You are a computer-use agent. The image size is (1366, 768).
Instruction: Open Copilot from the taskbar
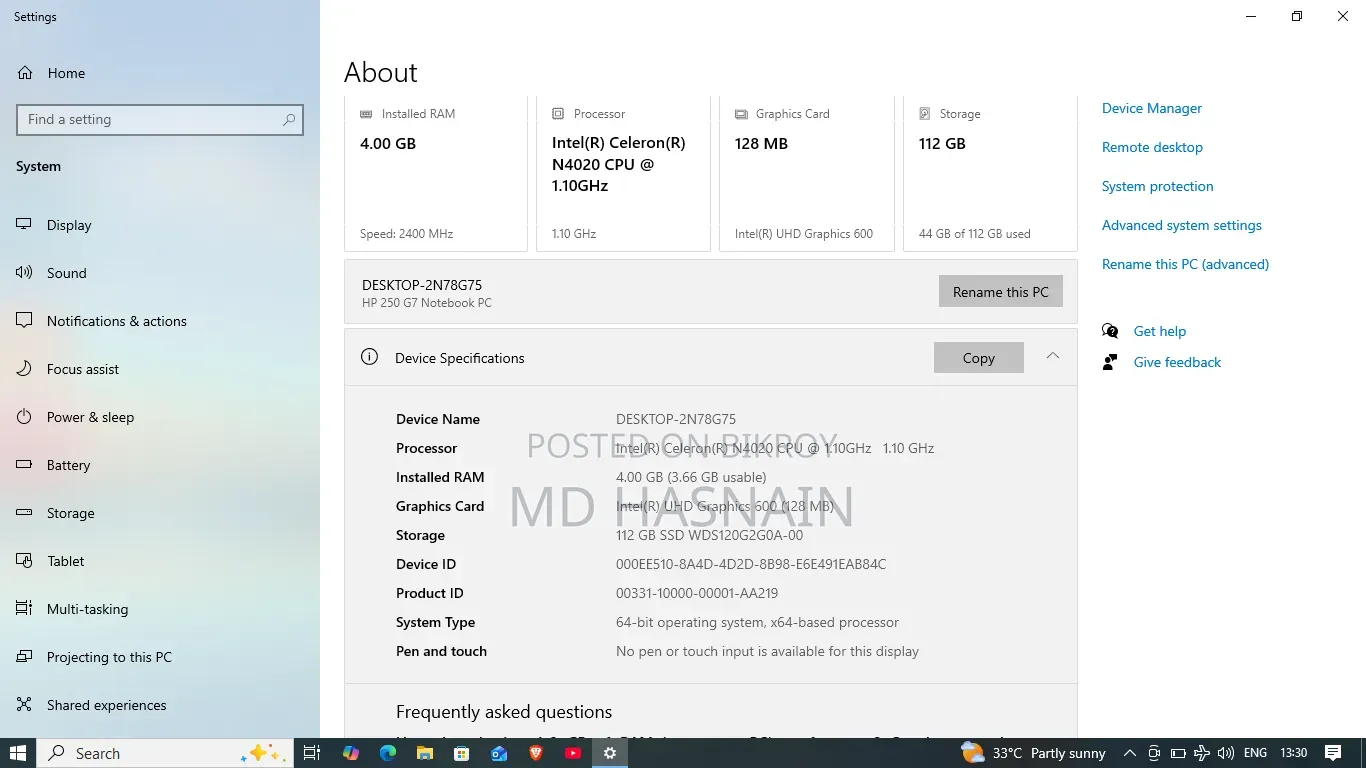pos(350,753)
